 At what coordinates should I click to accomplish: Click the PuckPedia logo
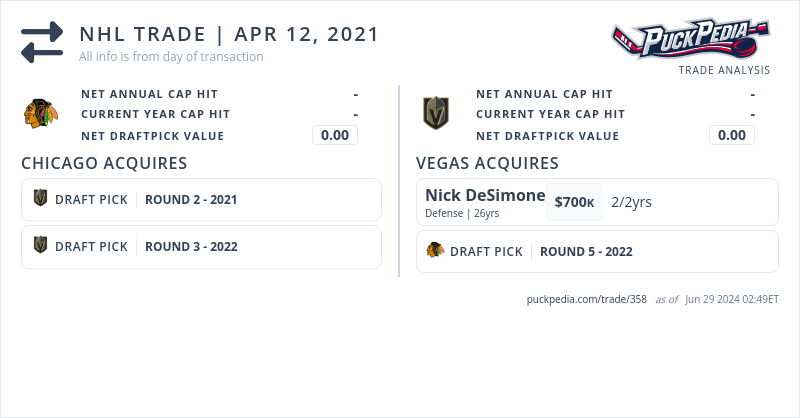pyautogui.click(x=691, y=40)
